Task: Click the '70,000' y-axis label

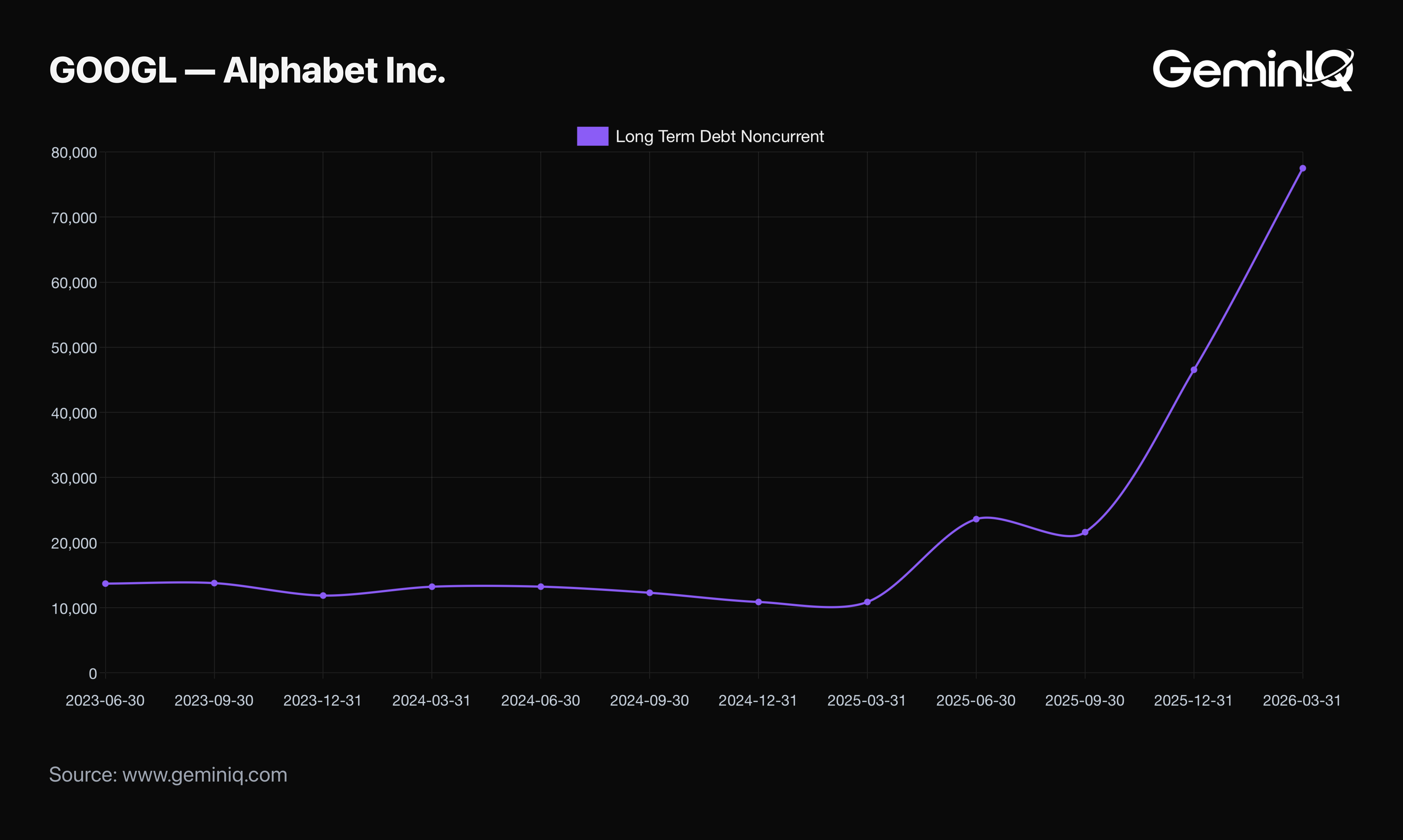Action: click(74, 218)
